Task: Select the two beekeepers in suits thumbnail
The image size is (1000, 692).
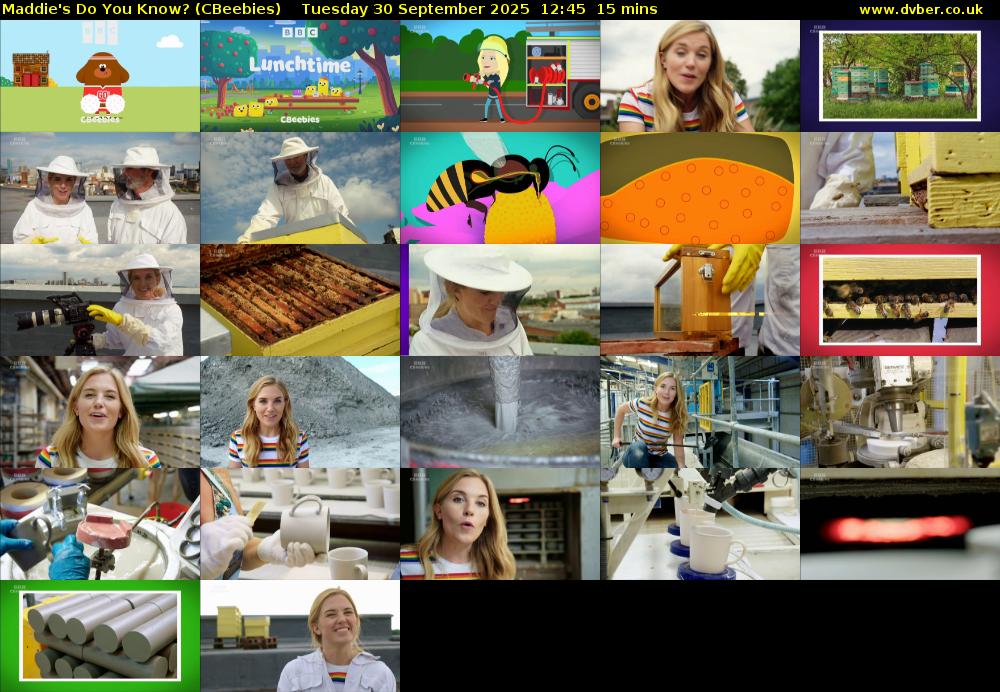Action: tap(100, 188)
